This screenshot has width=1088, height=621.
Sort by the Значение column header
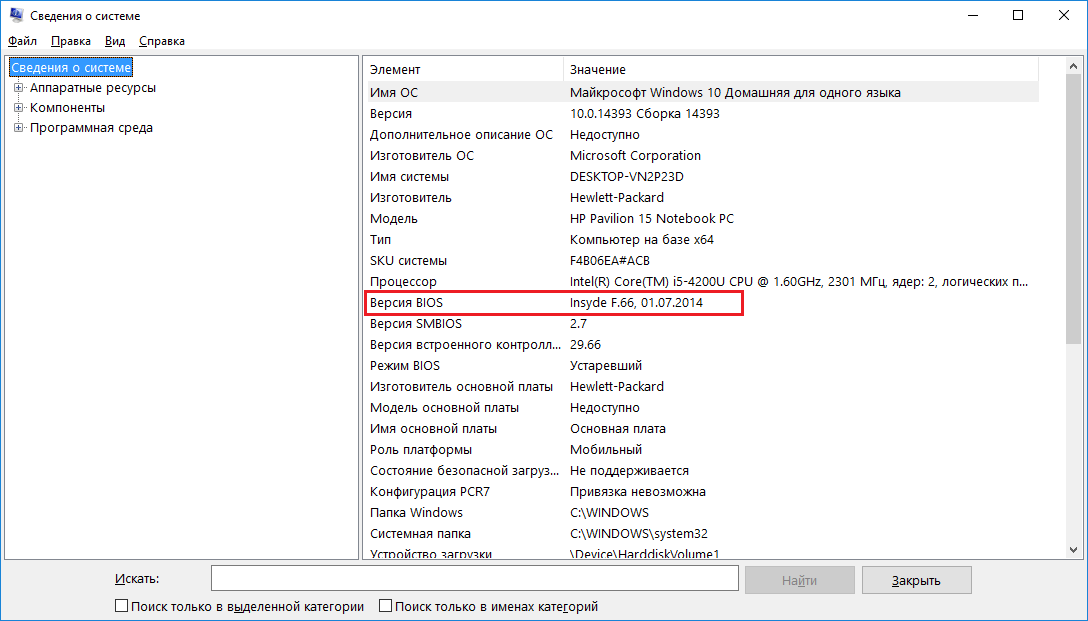(x=800, y=70)
